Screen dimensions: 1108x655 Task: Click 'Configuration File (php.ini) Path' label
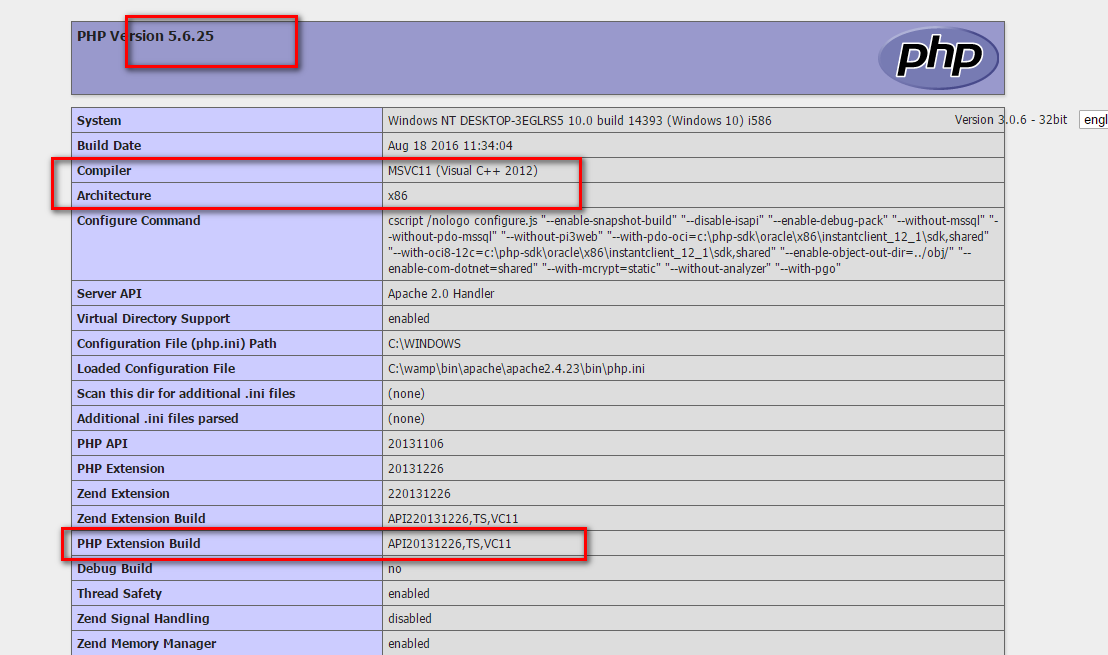tap(177, 343)
